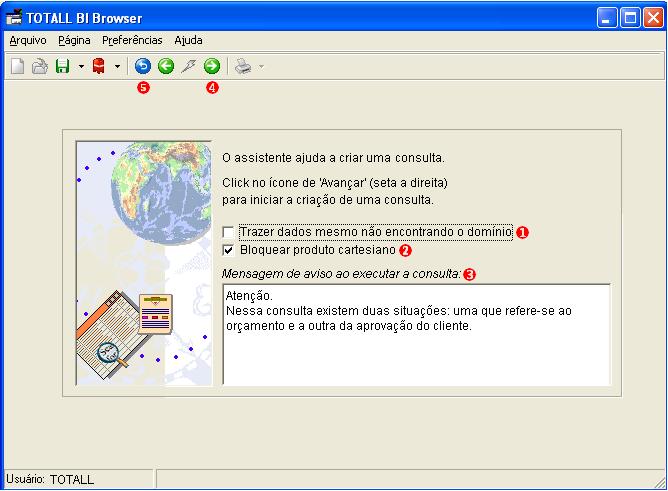The image size is (668, 491).
Task: Minimize the TOTALL BI Browser window
Action: point(607,18)
